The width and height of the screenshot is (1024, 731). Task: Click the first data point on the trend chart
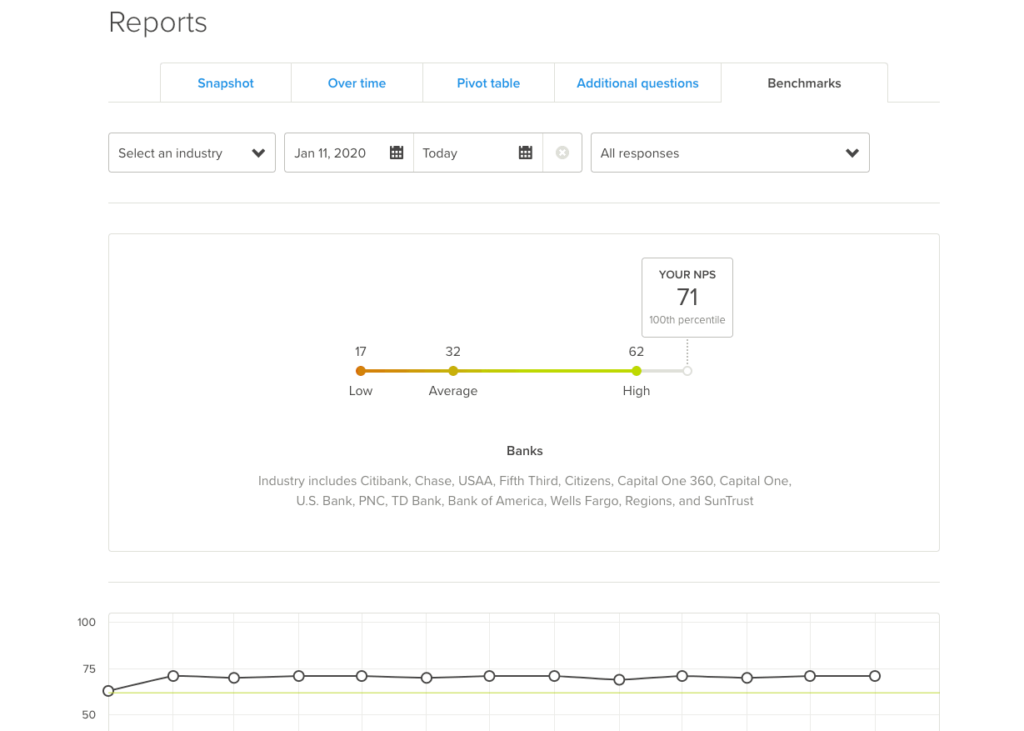click(108, 690)
